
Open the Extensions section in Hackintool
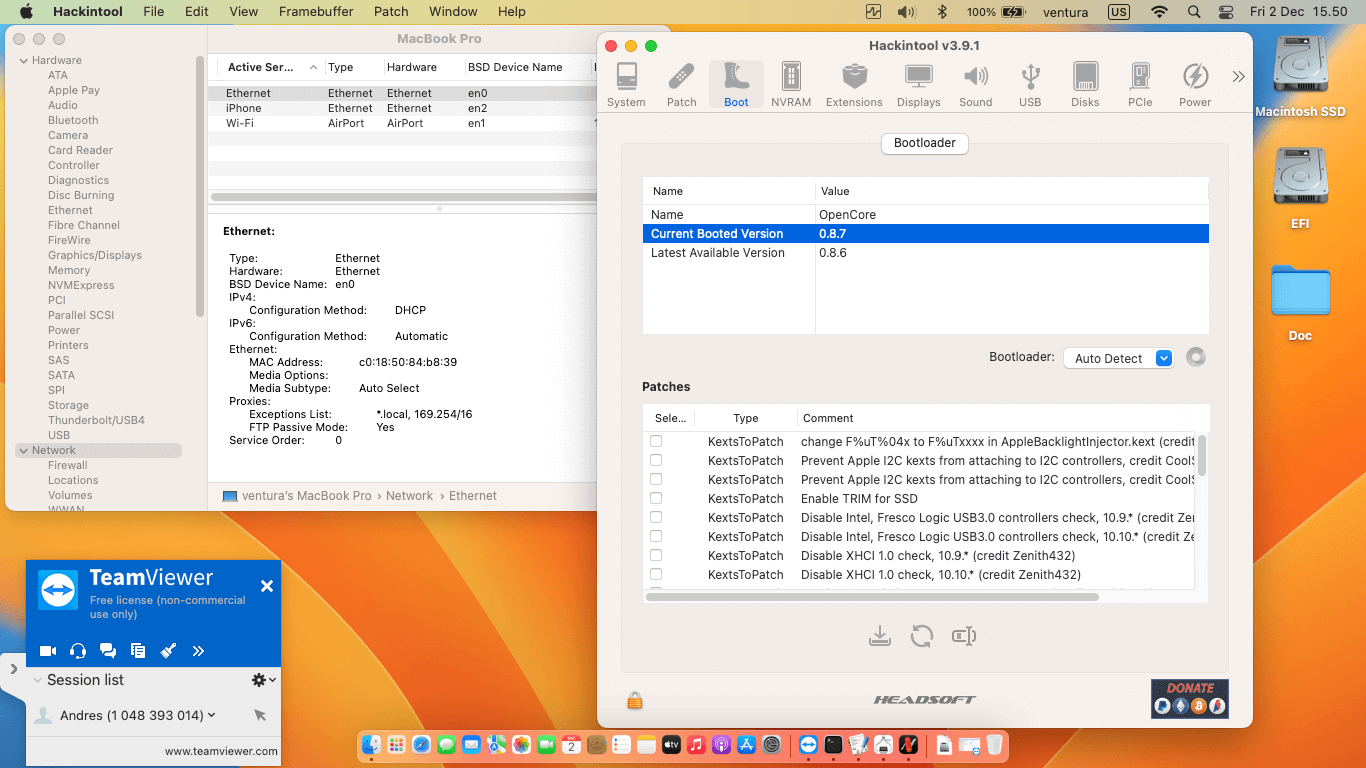click(x=854, y=85)
